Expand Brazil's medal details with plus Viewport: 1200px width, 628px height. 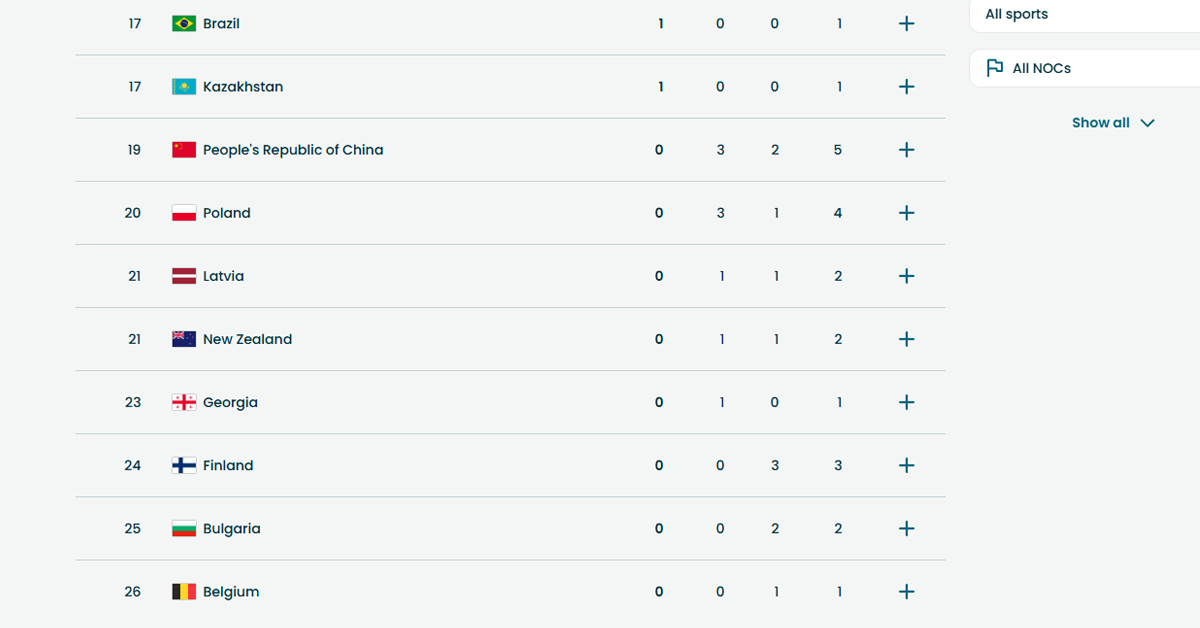pos(906,23)
